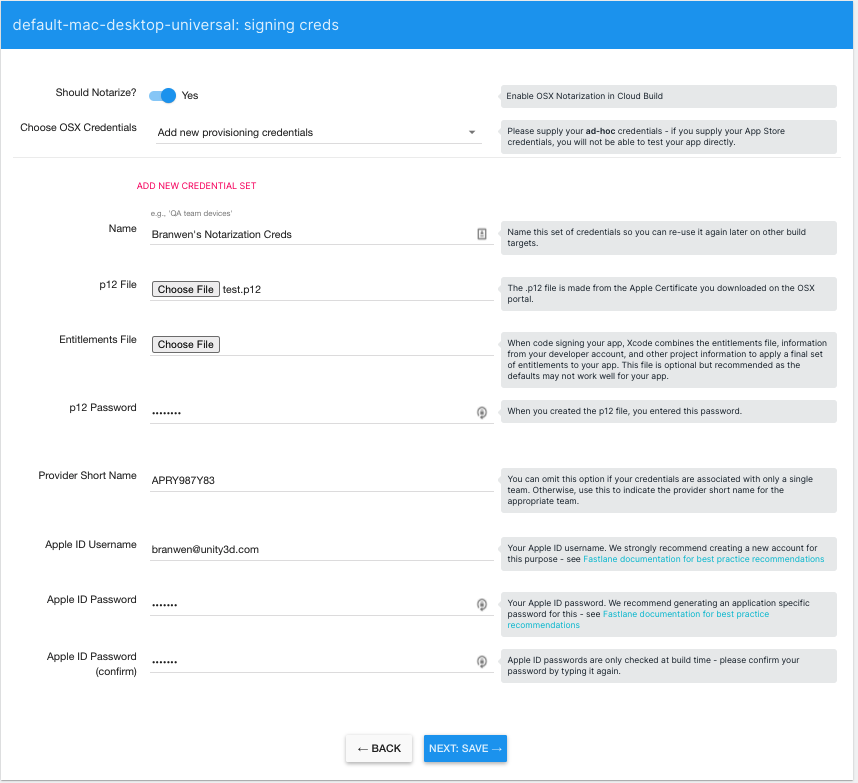Screen dimensions: 858x783
Task: Click the p12 Password entry field
Action: click(x=300, y=412)
